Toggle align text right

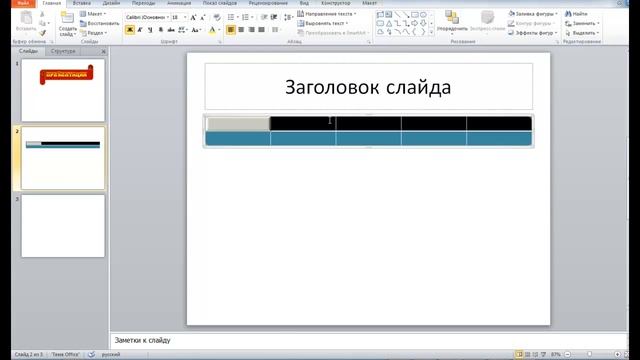[251, 30]
